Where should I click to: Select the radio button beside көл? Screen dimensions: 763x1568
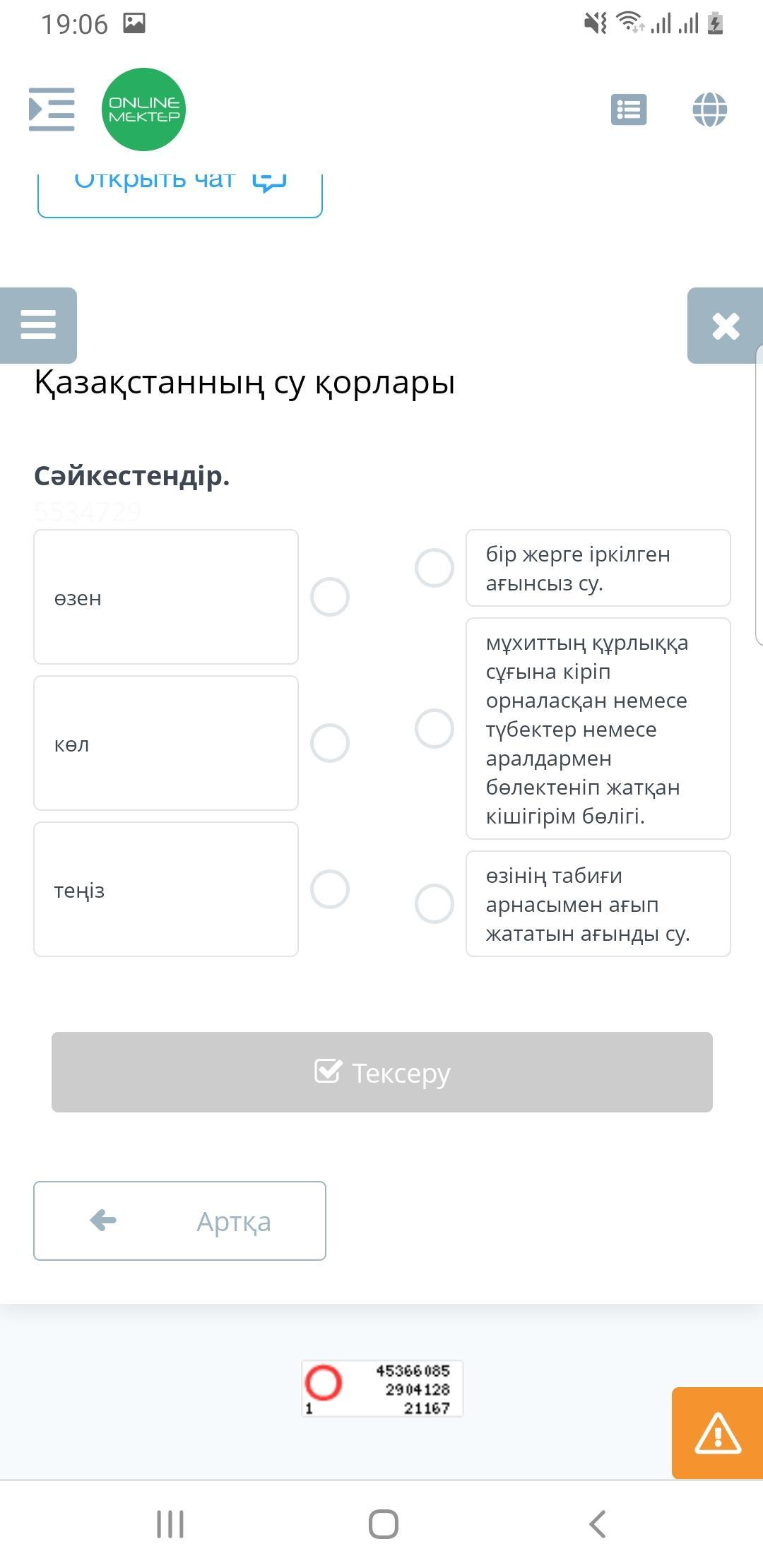click(330, 743)
